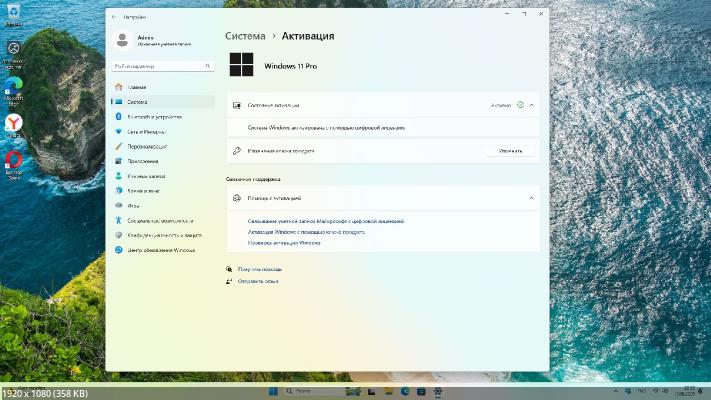Open Персонализация in the sidebar
711x400 pixels.
pos(163,146)
